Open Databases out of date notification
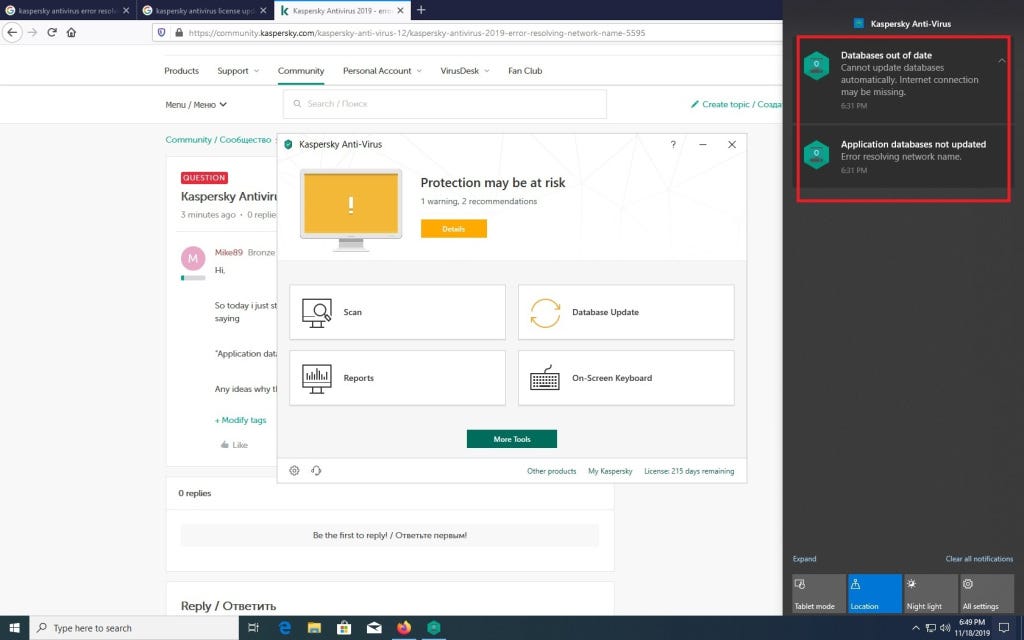This screenshot has width=1024, height=640. (x=902, y=80)
